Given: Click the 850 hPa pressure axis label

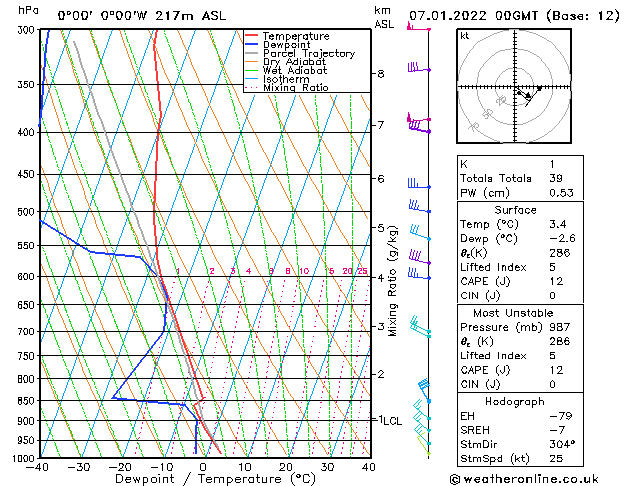Looking at the screenshot, I should point(28,401).
